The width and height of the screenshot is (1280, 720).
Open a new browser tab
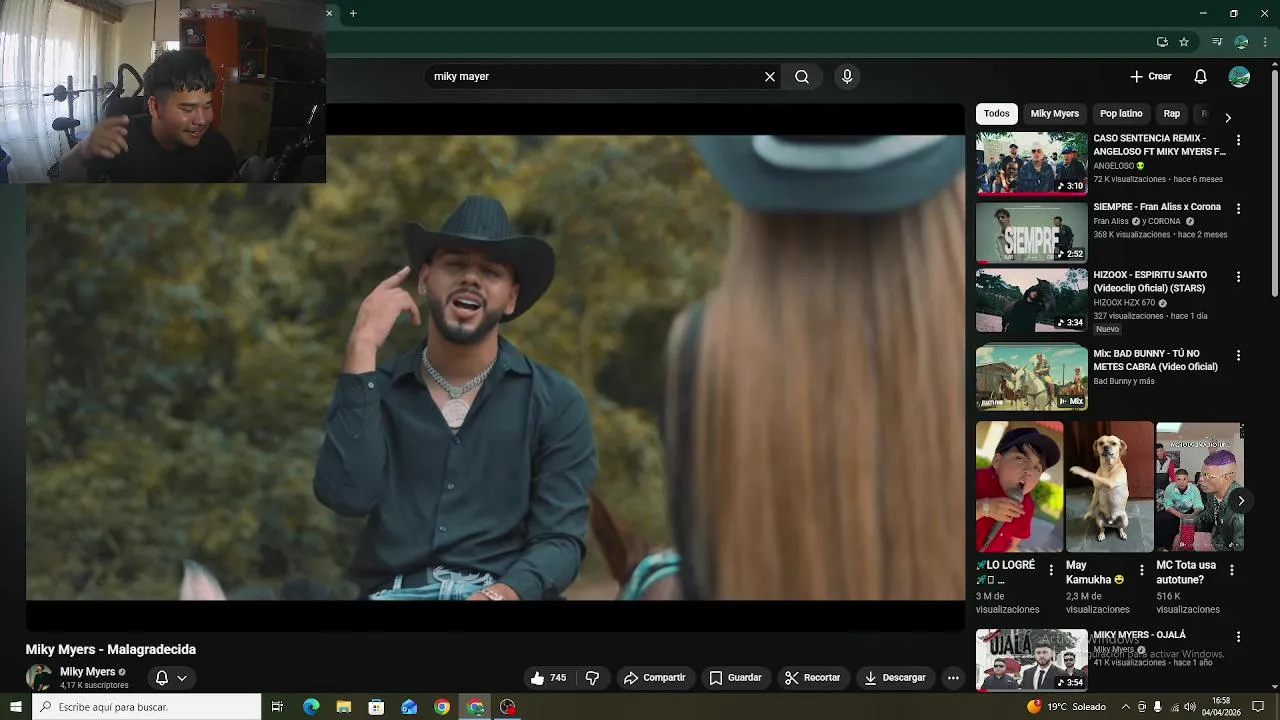353,13
